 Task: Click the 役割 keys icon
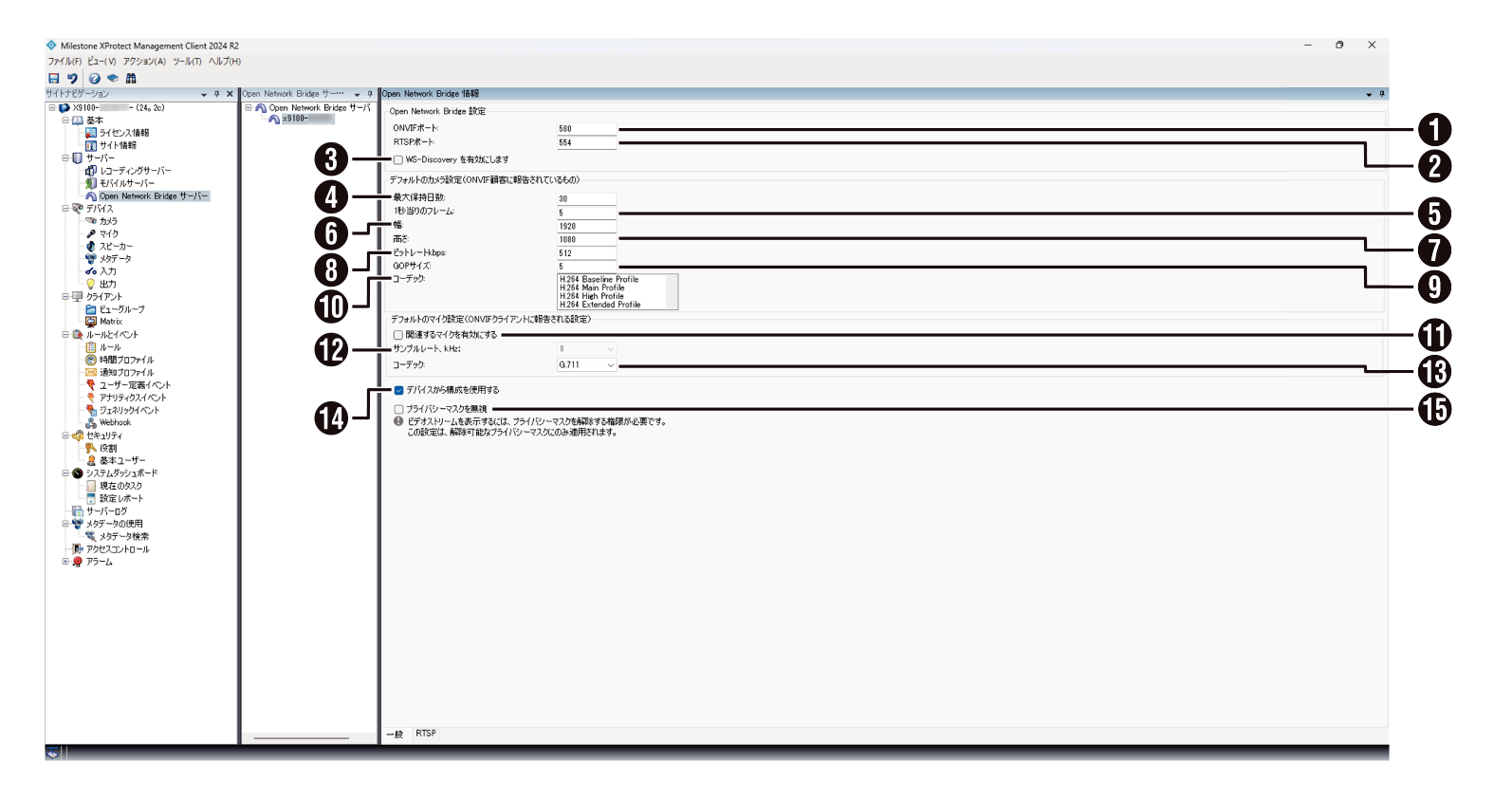(91, 448)
